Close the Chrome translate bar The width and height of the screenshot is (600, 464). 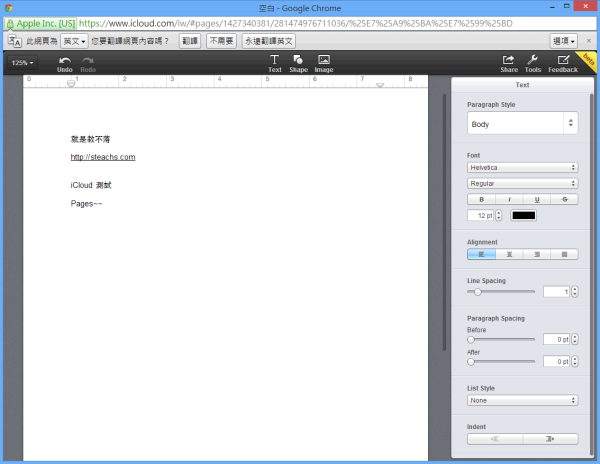pyautogui.click(x=589, y=41)
